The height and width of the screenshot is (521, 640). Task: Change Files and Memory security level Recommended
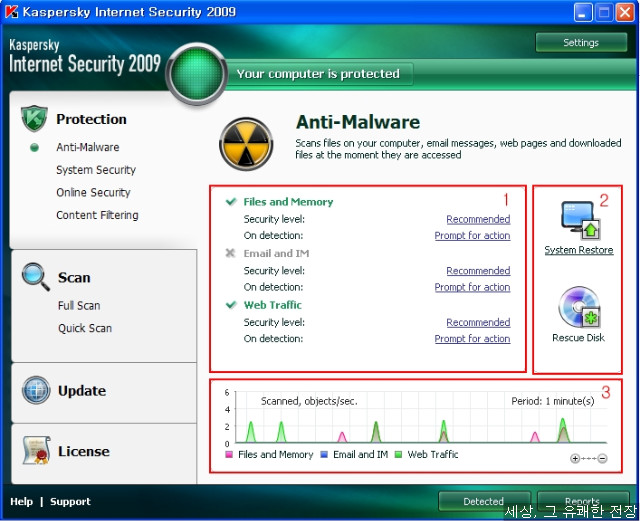pos(478,219)
